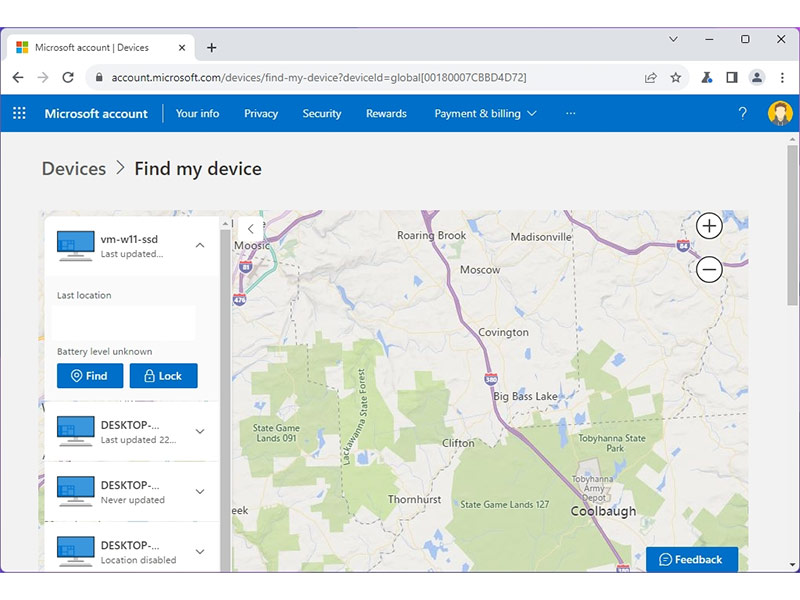Screen dimensions: 800x600
Task: Reload the current page
Action: pyautogui.click(x=68, y=78)
